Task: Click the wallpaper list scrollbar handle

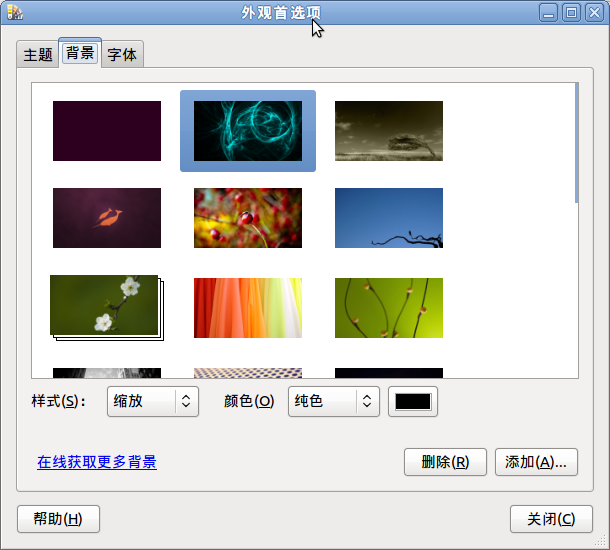Action: [577, 143]
